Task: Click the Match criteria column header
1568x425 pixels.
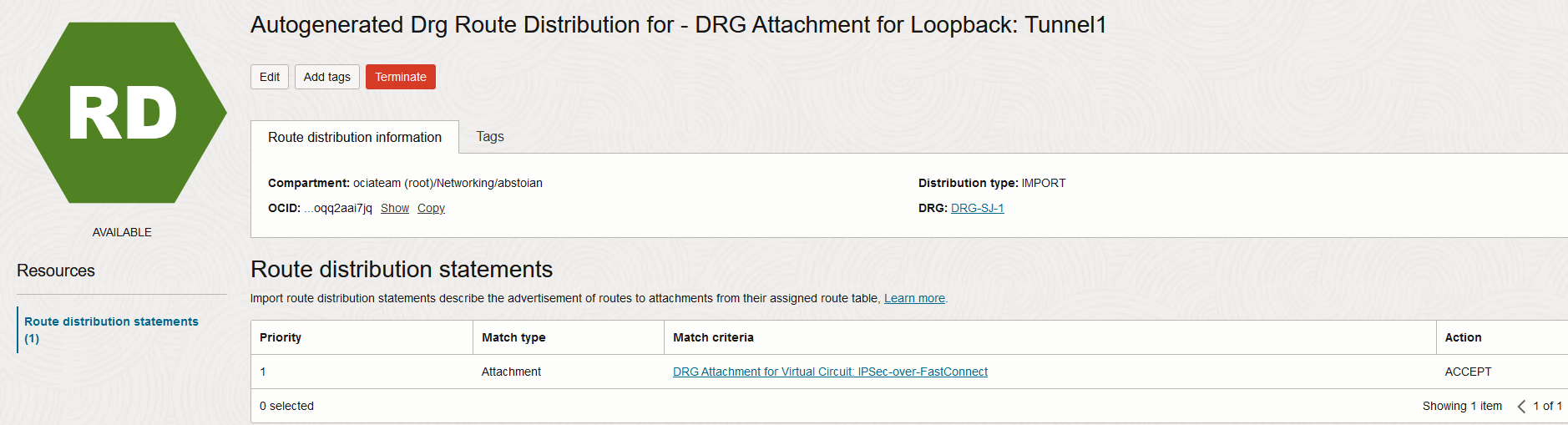Action: point(713,338)
